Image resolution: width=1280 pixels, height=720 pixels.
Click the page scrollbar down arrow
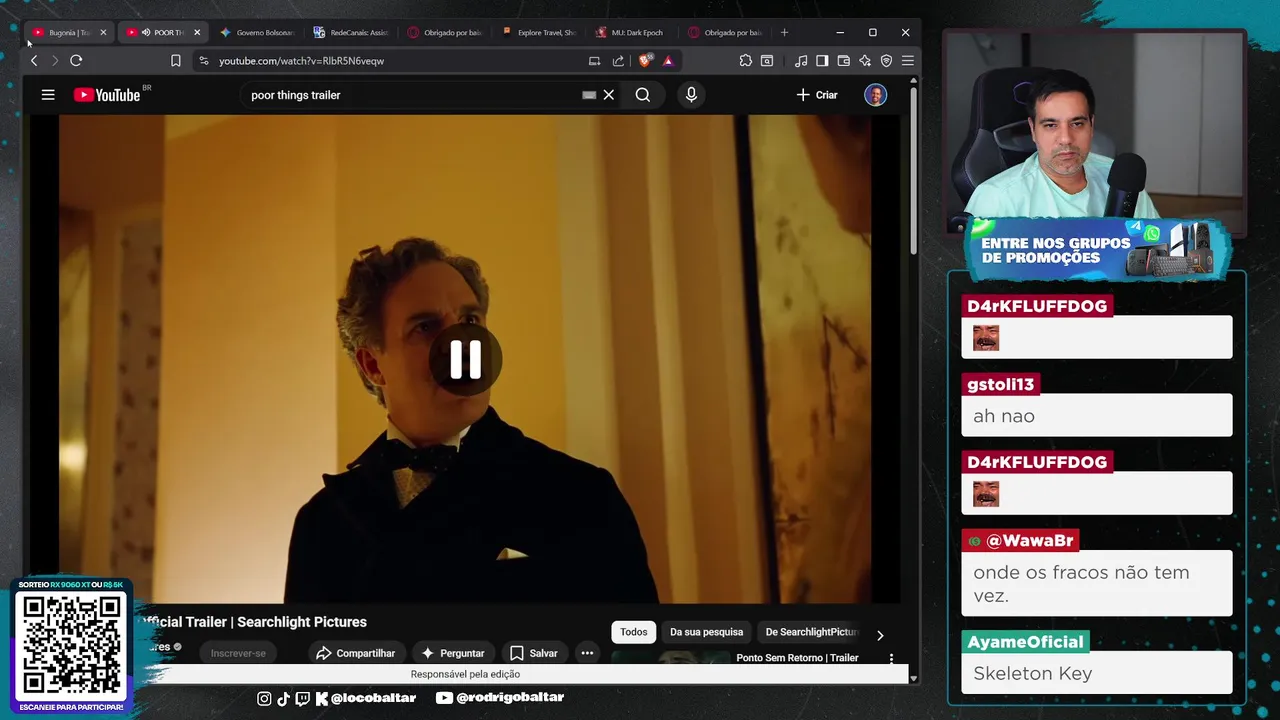pyautogui.click(x=913, y=677)
